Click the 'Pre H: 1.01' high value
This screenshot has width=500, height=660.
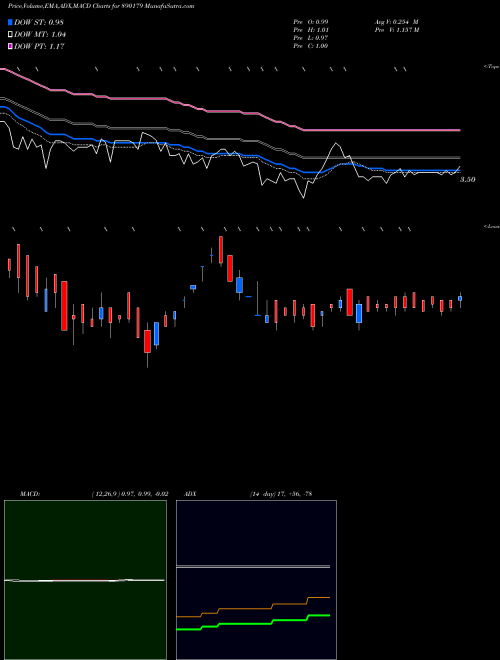coord(311,30)
